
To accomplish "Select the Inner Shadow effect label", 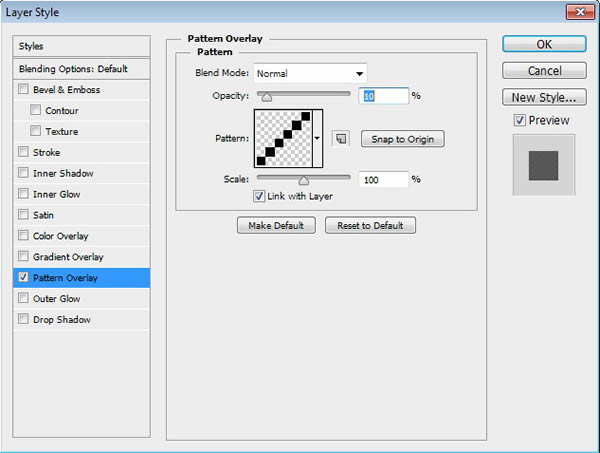I will point(63,173).
